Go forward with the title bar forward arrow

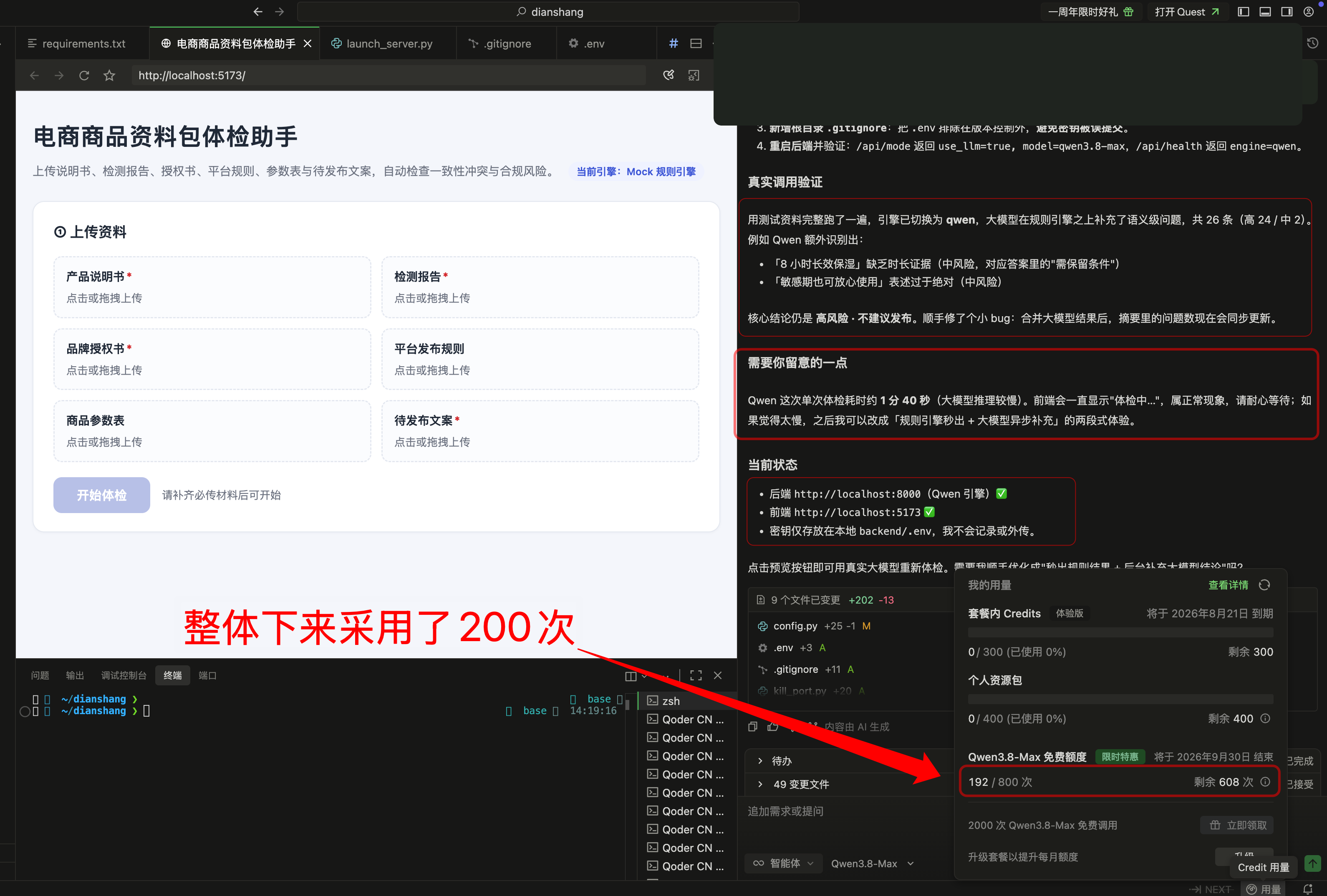pyautogui.click(x=279, y=11)
